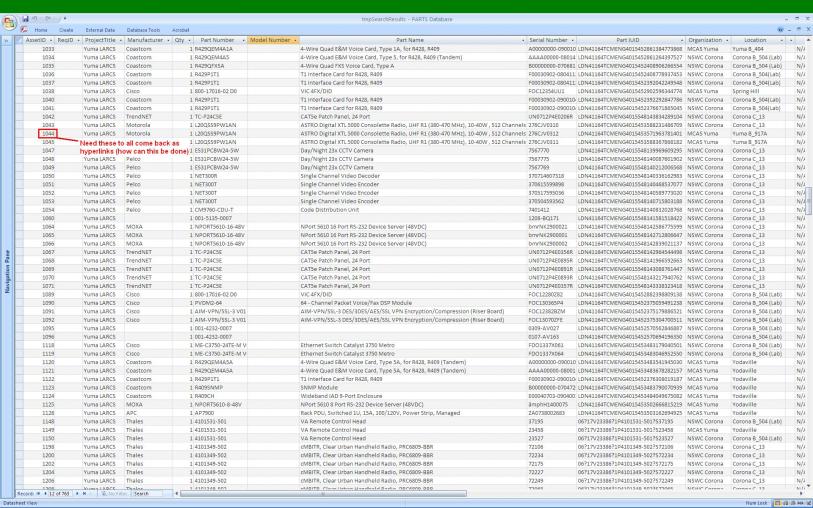This screenshot has width=813, height=508.
Task: Click the vertical scrollbar thumb
Action: (808, 201)
